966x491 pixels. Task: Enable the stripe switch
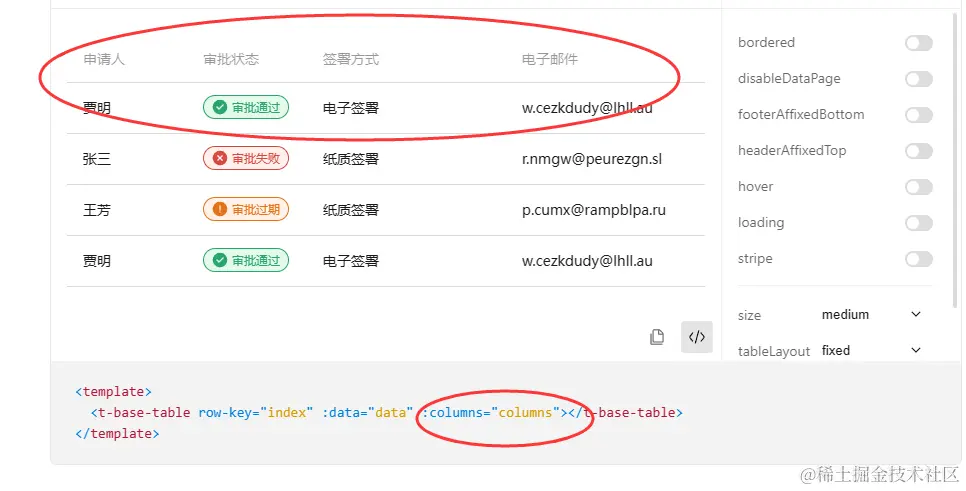point(919,259)
